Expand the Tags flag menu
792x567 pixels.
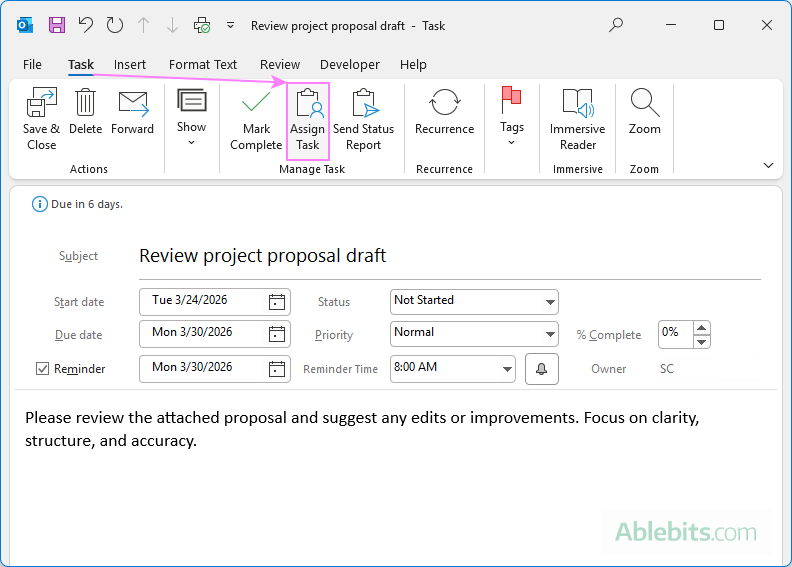click(511, 119)
